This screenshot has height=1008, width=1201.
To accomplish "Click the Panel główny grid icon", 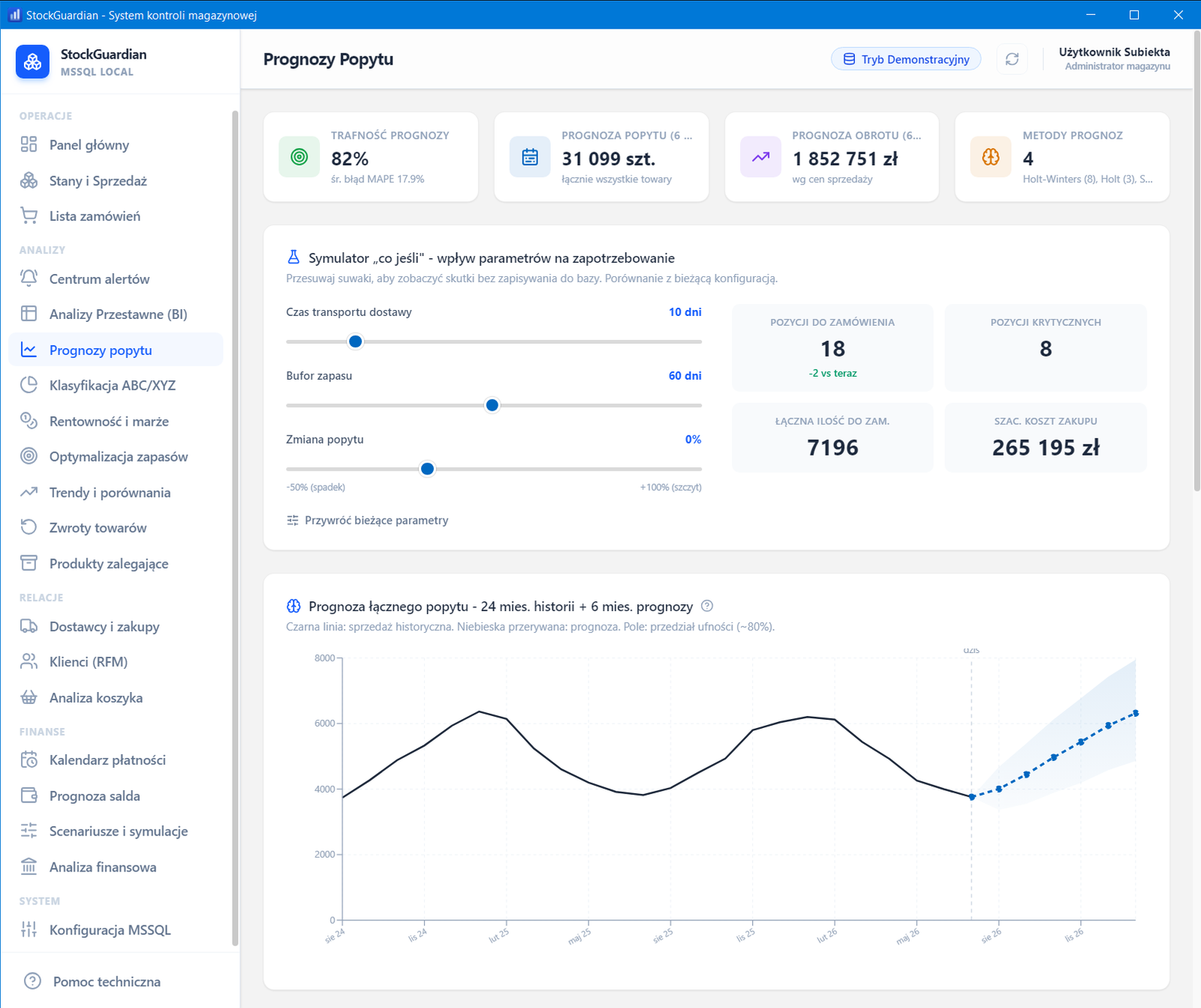I will pos(29,144).
